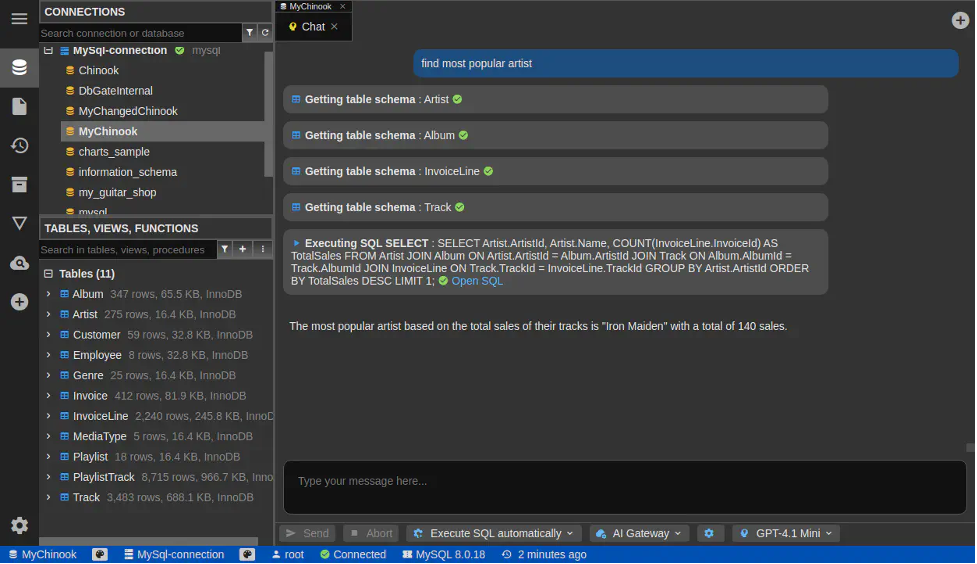Open the triangle-shaped sidebar icon
The image size is (977, 564).
click(19, 223)
